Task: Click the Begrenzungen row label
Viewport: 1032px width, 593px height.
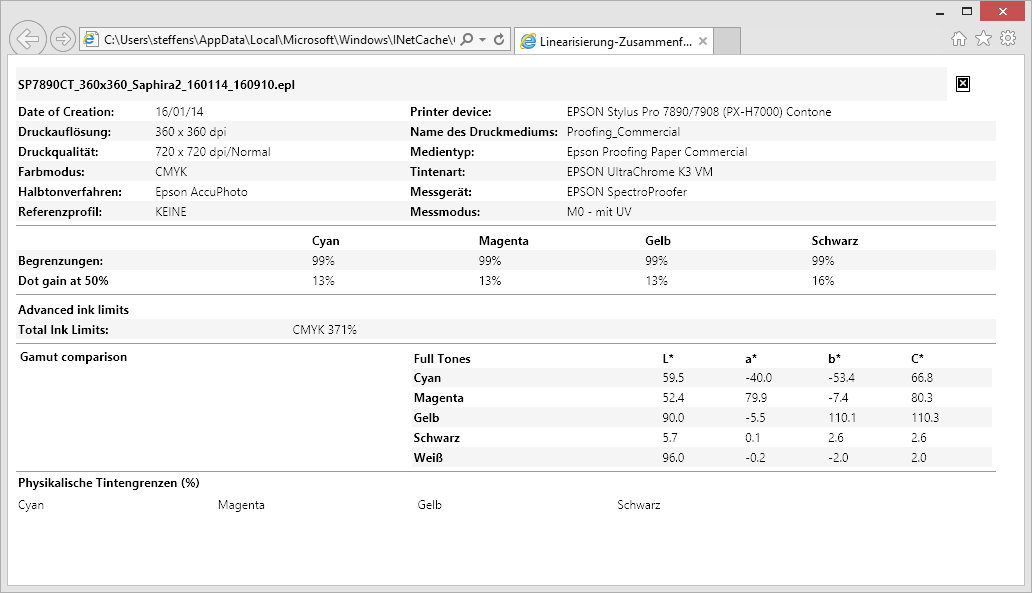Action: tap(61, 261)
